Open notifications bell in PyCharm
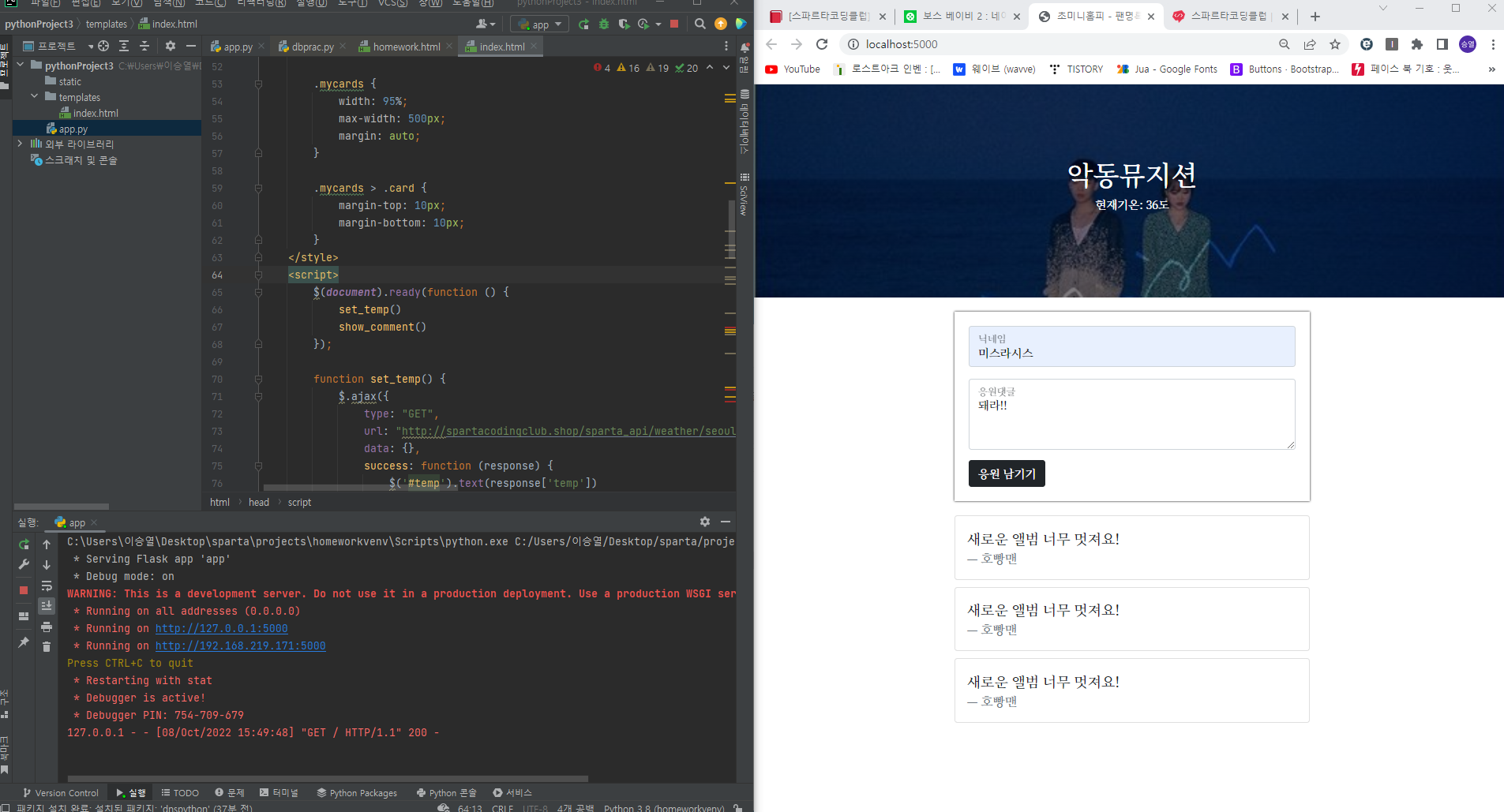 (744, 48)
